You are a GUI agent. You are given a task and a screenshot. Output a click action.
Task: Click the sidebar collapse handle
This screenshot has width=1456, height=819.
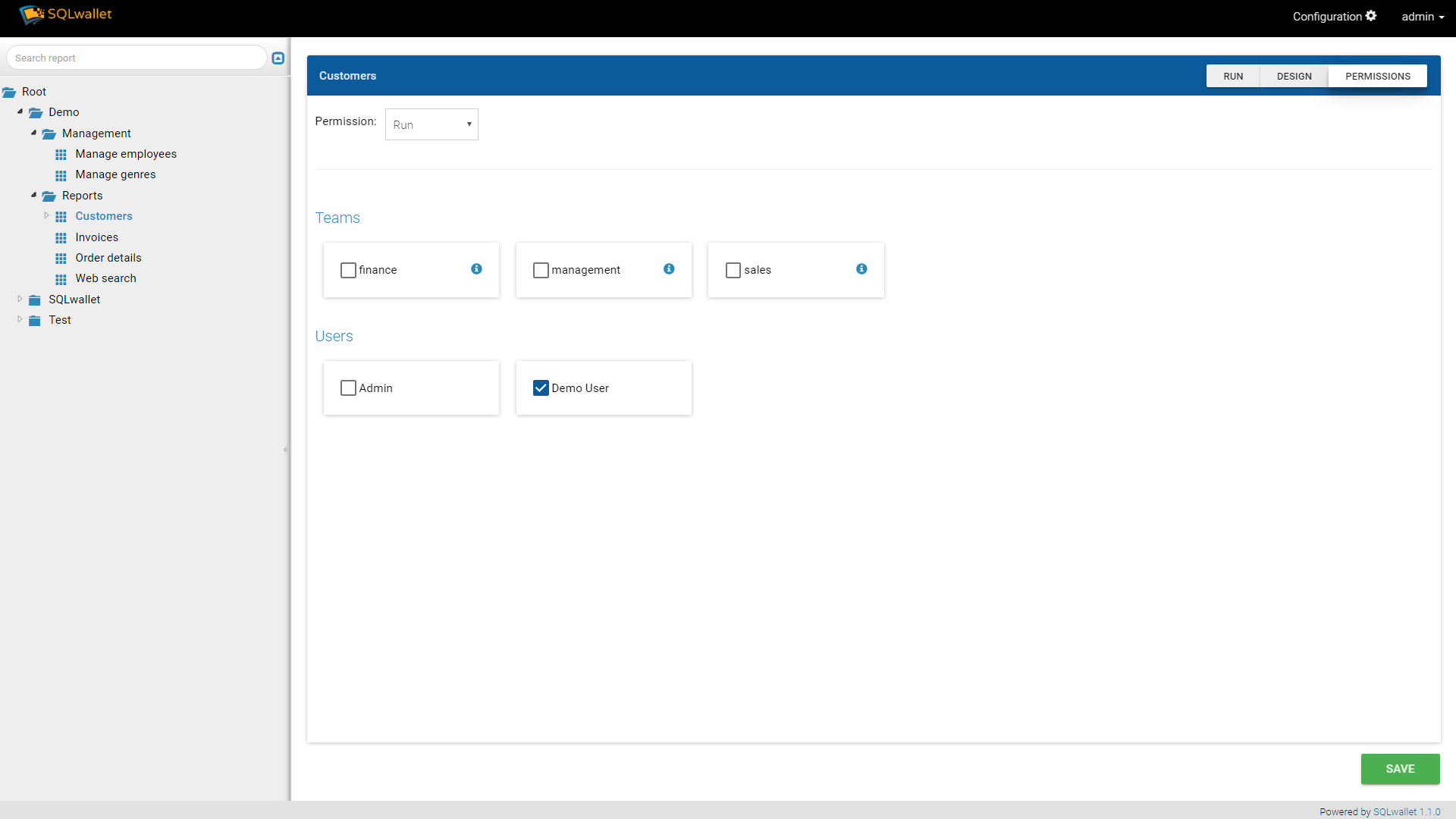point(286,450)
